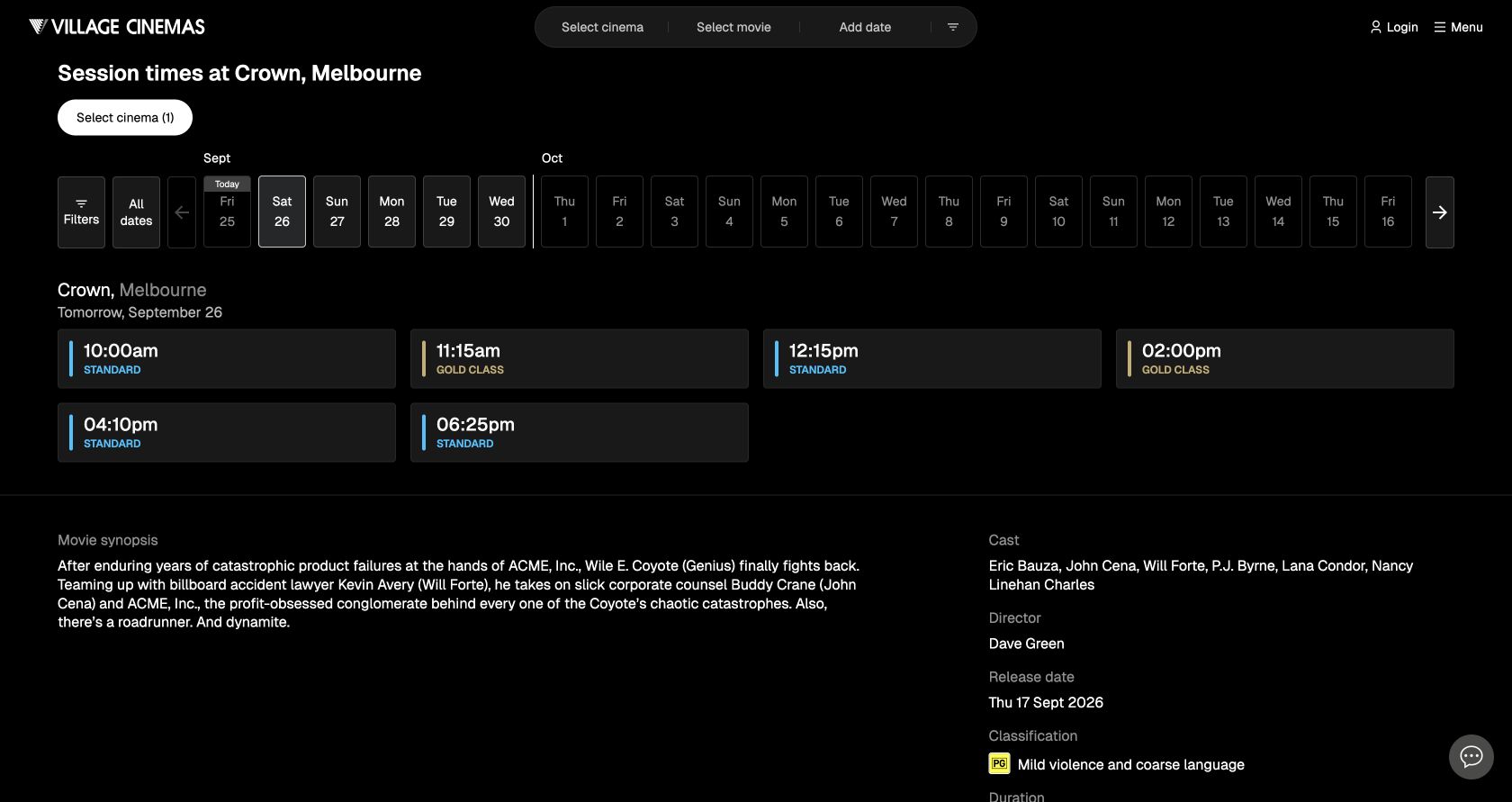
Task: Pick Mon 28 date tile
Action: (391, 212)
